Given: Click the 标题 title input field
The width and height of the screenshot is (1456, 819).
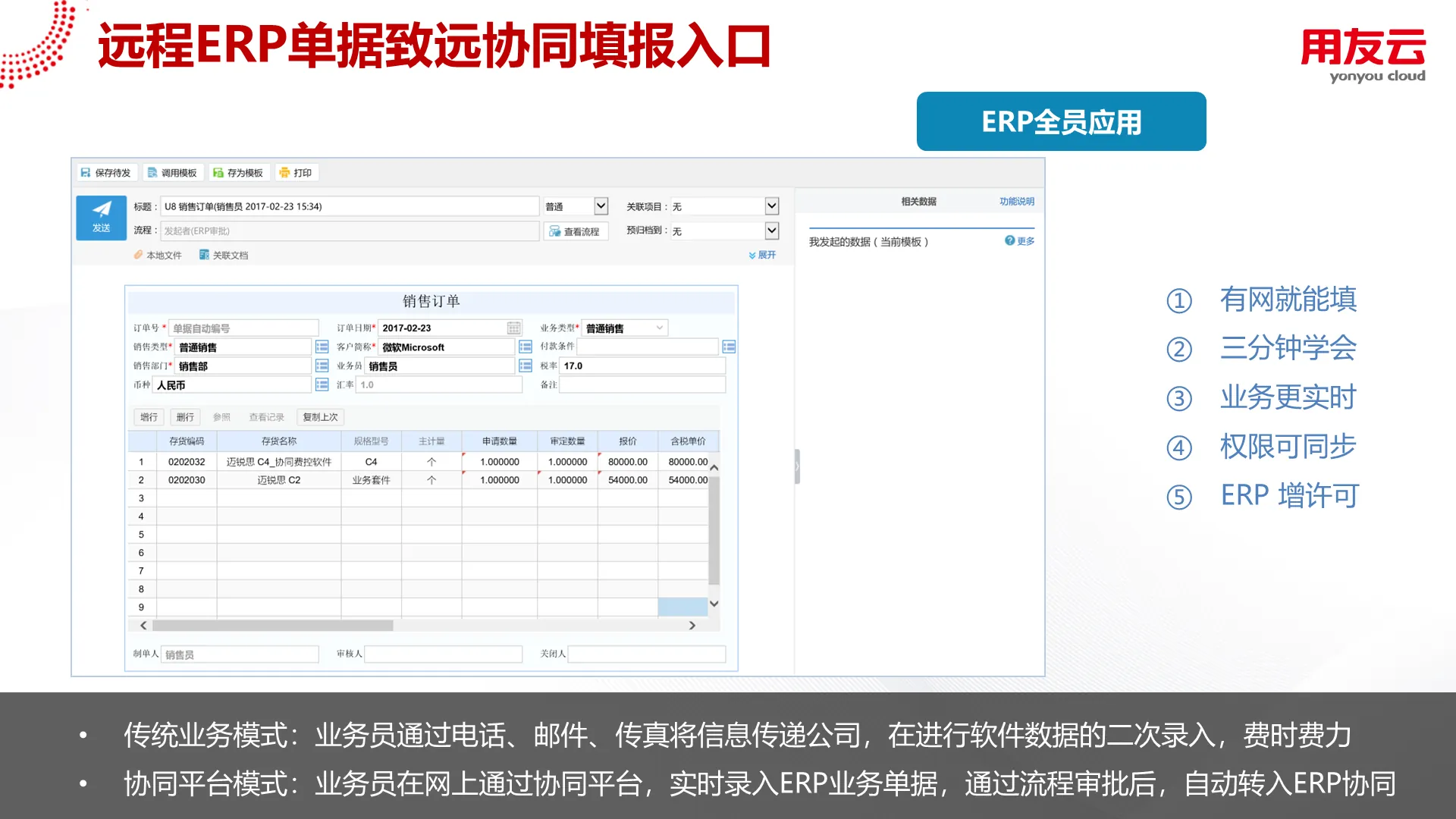Looking at the screenshot, I should [x=350, y=206].
